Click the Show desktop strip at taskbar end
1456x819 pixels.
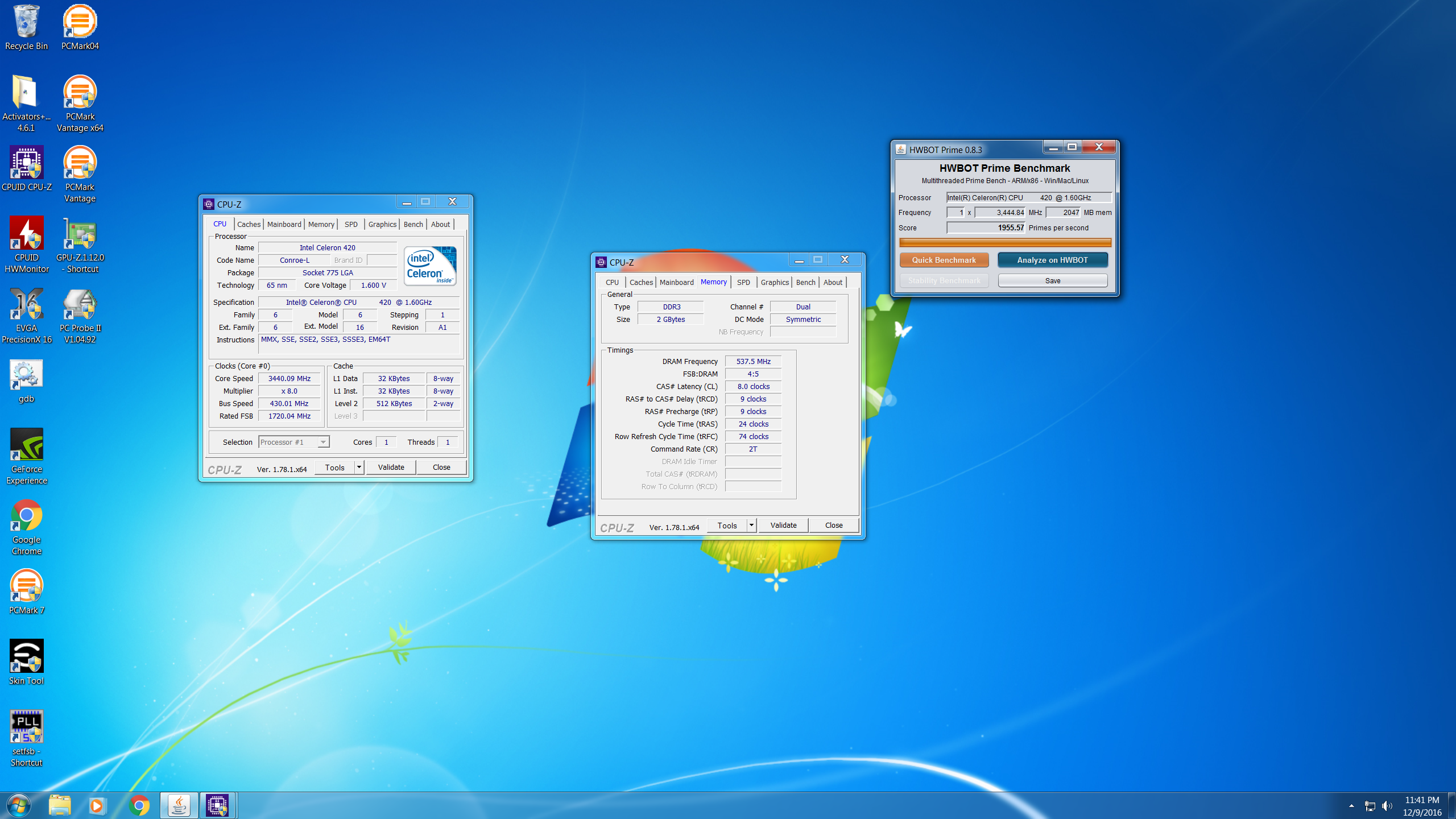(x=1452, y=805)
